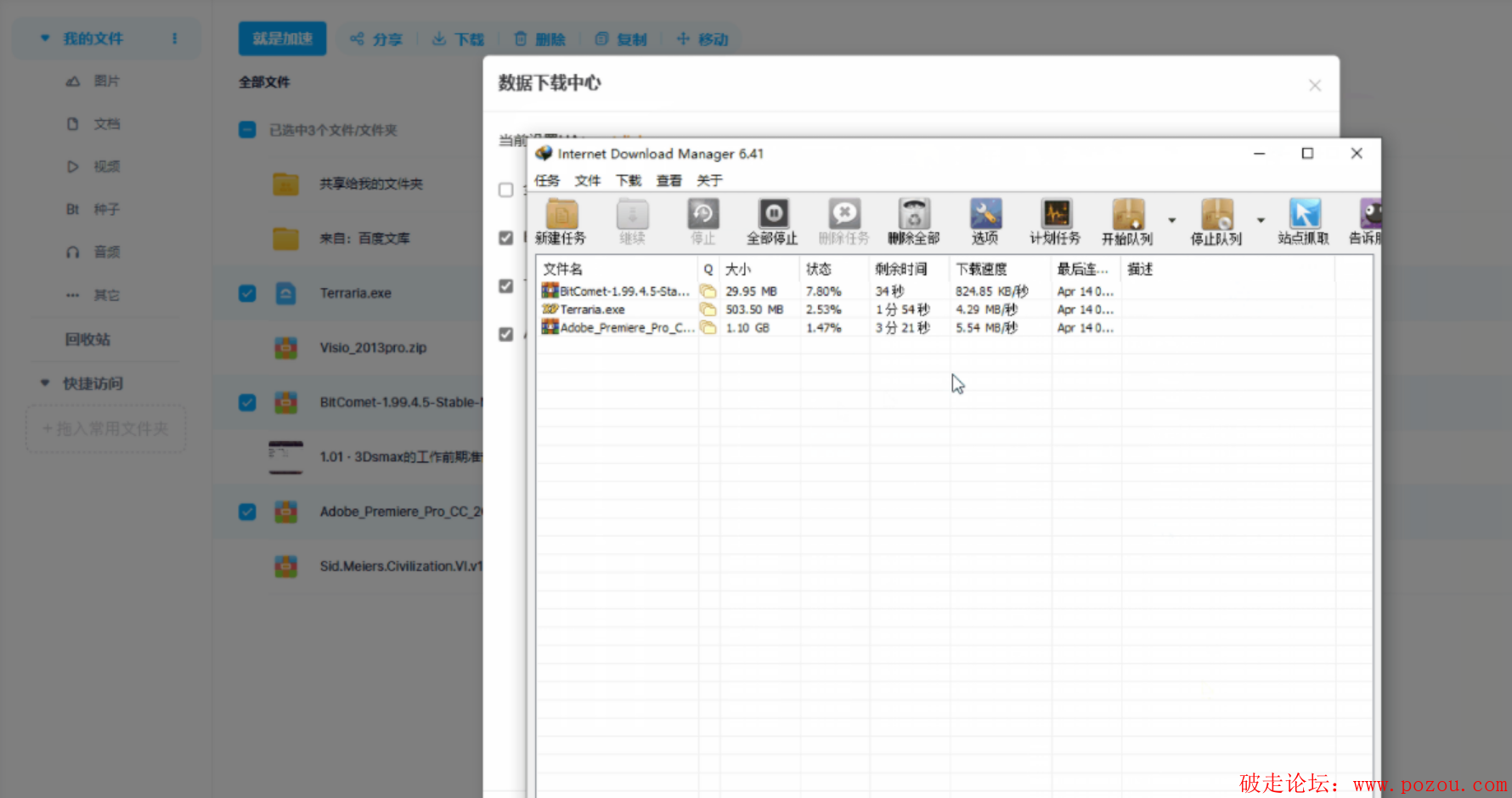Click the 删除任务 icon in IDM toolbar

(844, 214)
